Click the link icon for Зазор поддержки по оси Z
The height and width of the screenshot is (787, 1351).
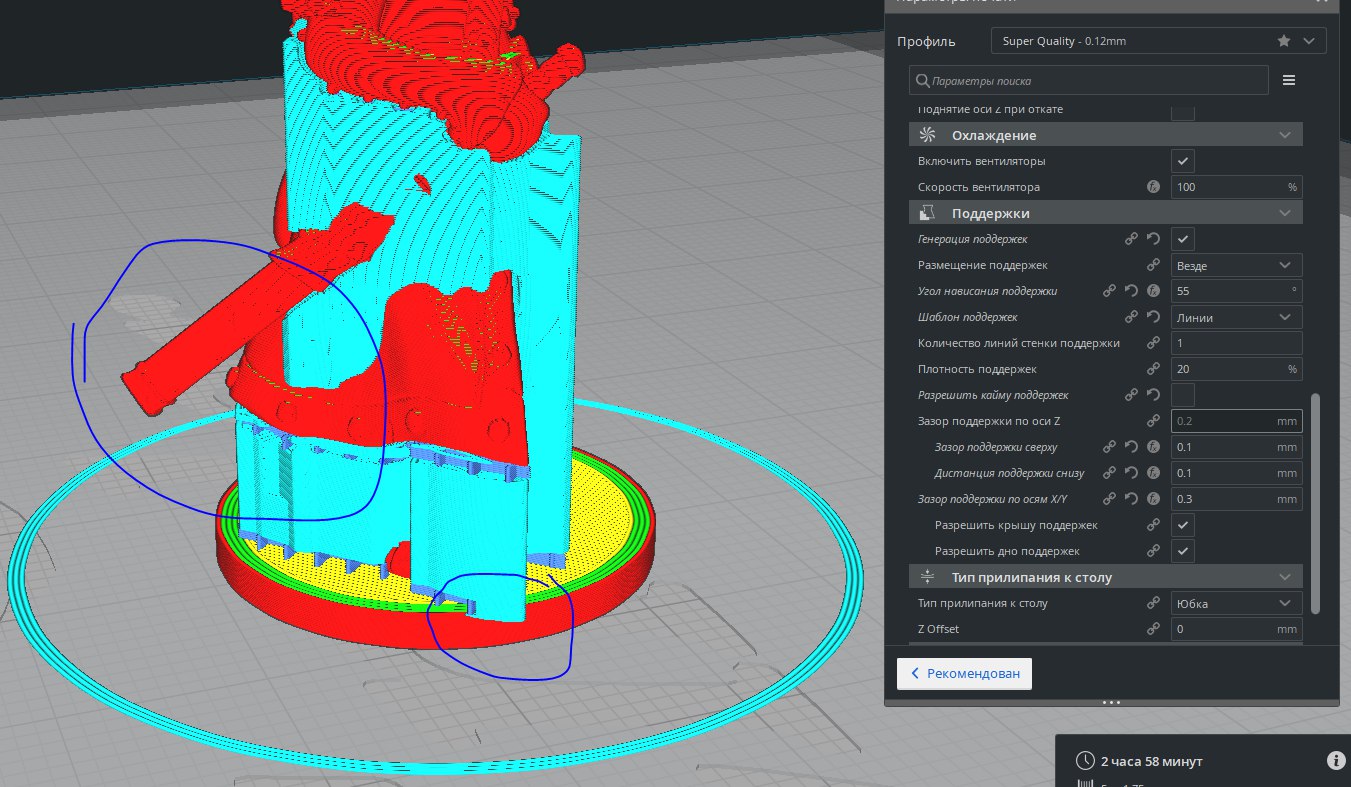1153,421
